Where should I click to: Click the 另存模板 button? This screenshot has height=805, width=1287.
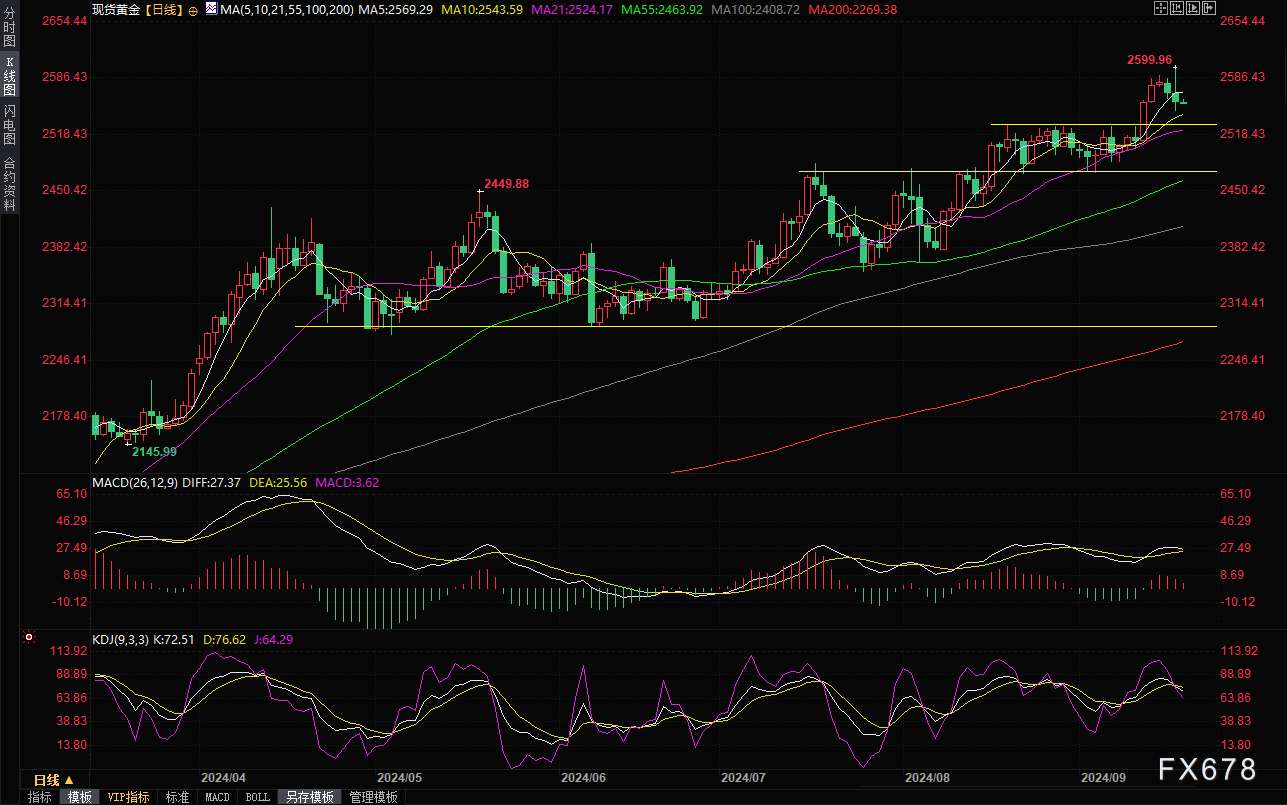click(309, 797)
